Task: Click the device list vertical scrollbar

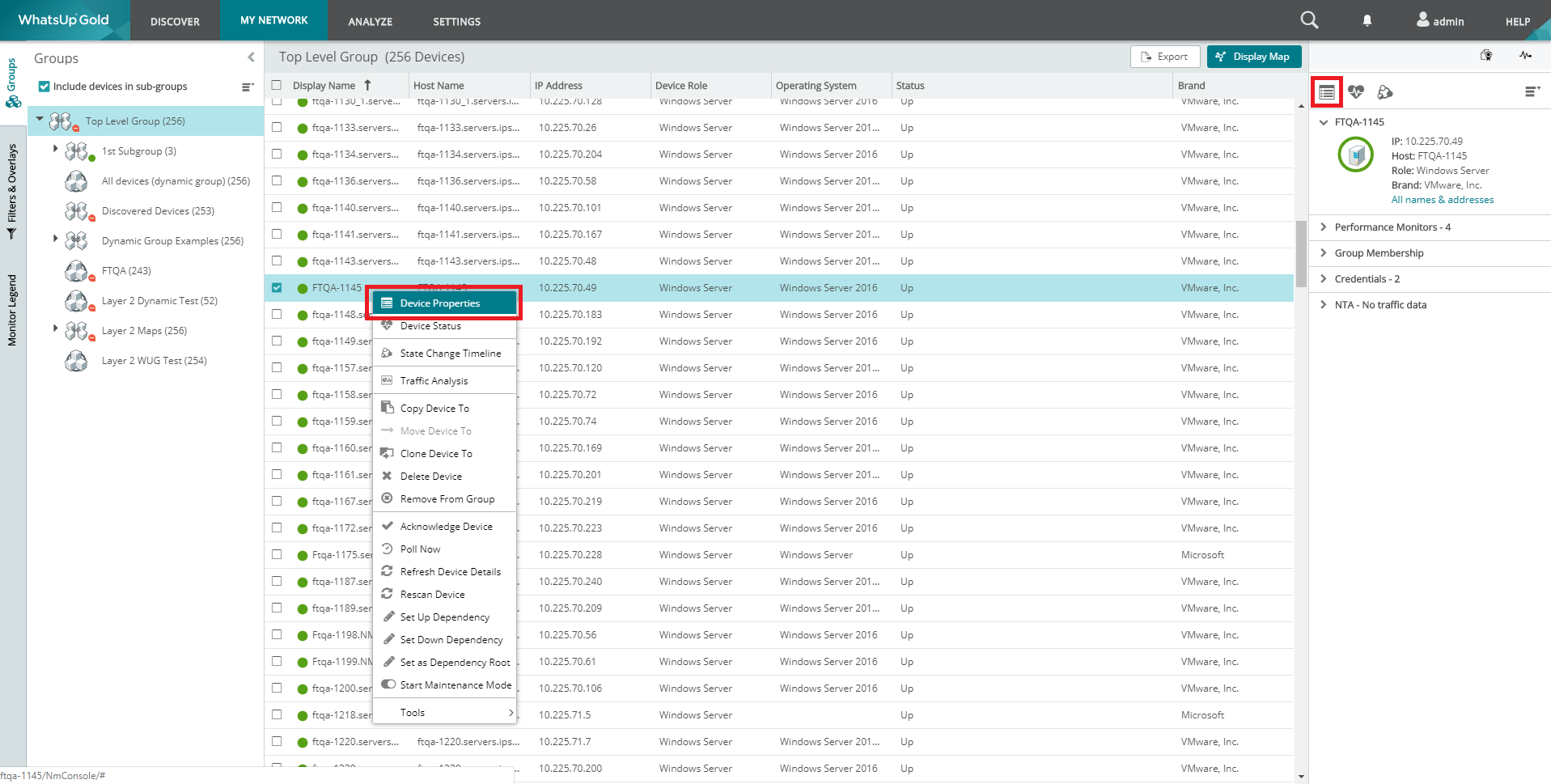Action: [x=1301, y=254]
